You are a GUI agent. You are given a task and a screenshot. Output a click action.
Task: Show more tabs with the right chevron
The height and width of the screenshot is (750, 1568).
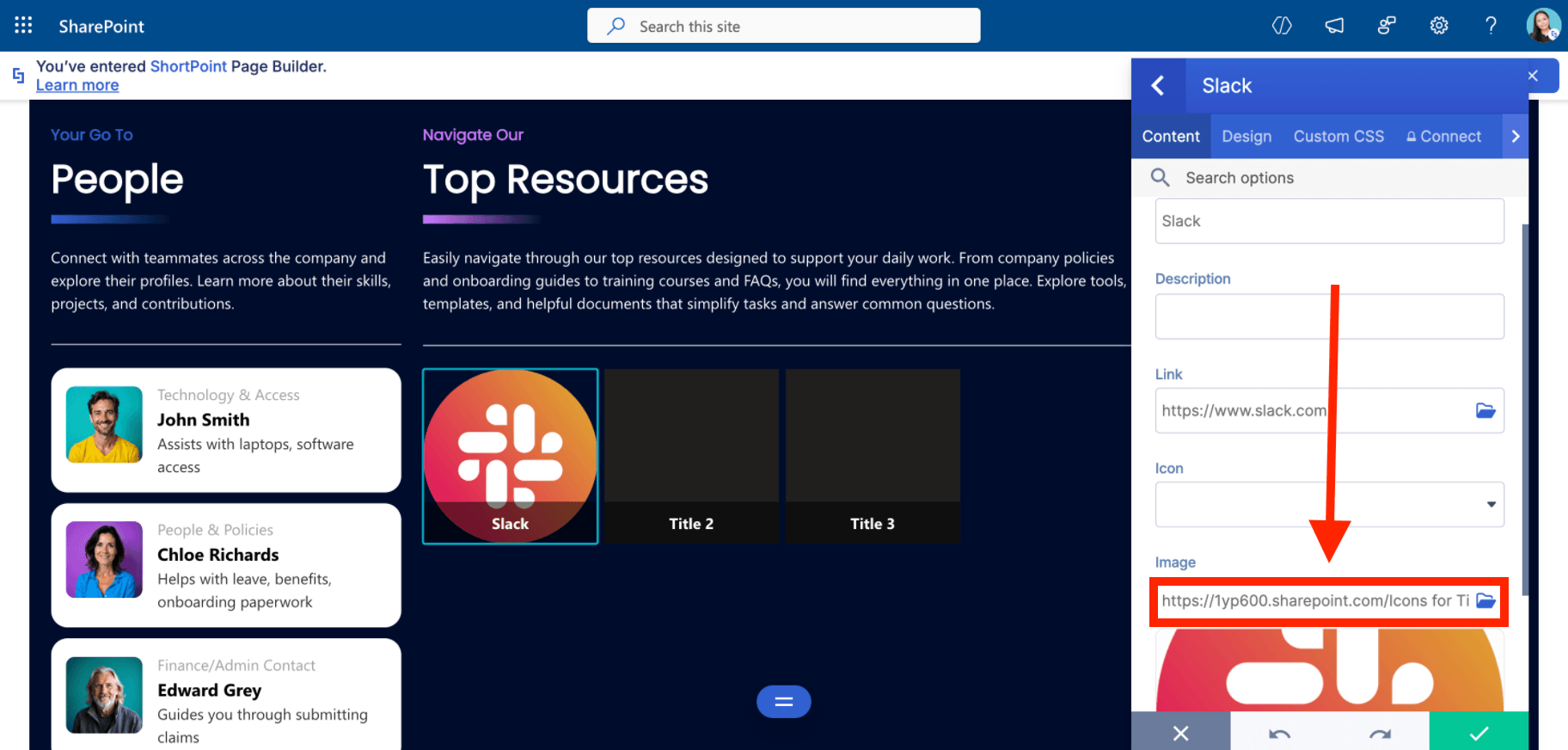click(x=1516, y=136)
